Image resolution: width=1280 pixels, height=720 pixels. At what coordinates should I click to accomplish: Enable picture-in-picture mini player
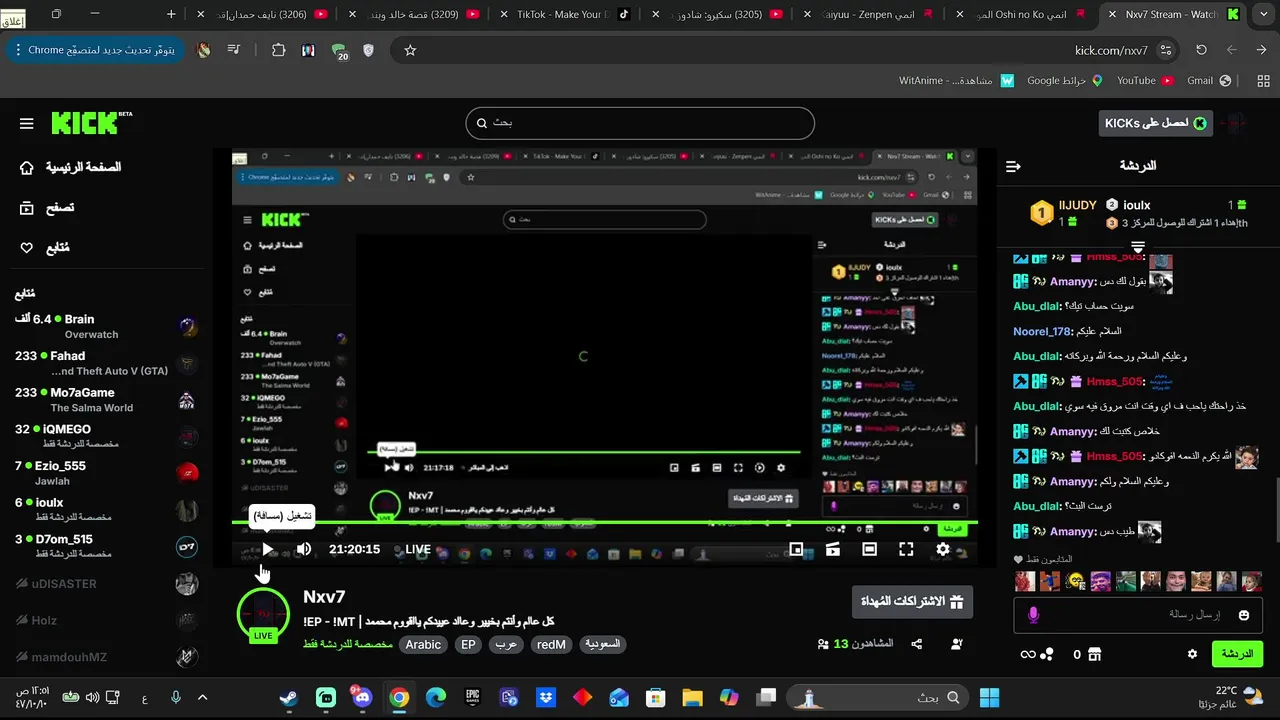tap(797, 549)
